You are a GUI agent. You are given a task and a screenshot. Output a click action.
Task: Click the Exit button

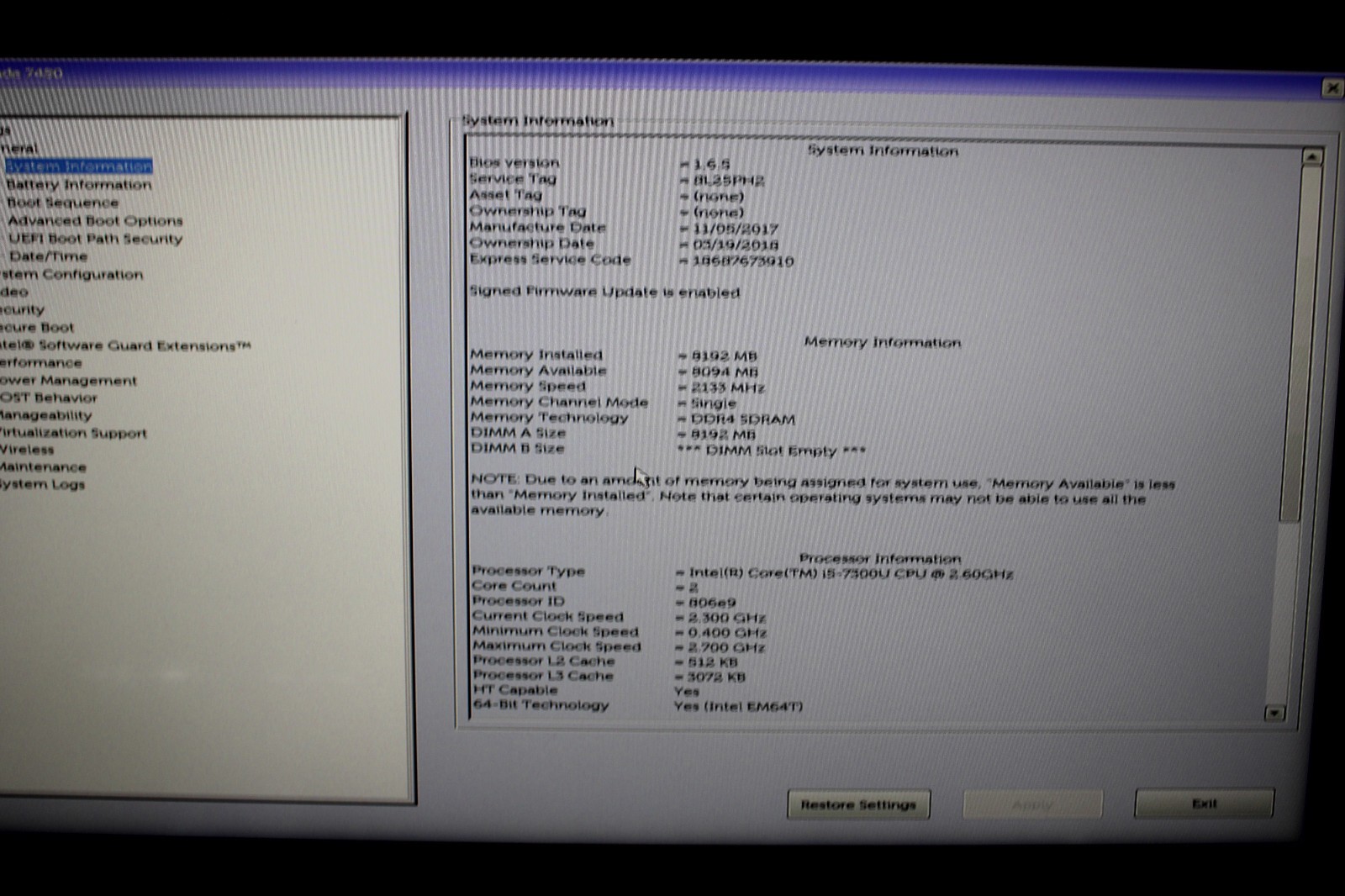[x=1204, y=804]
